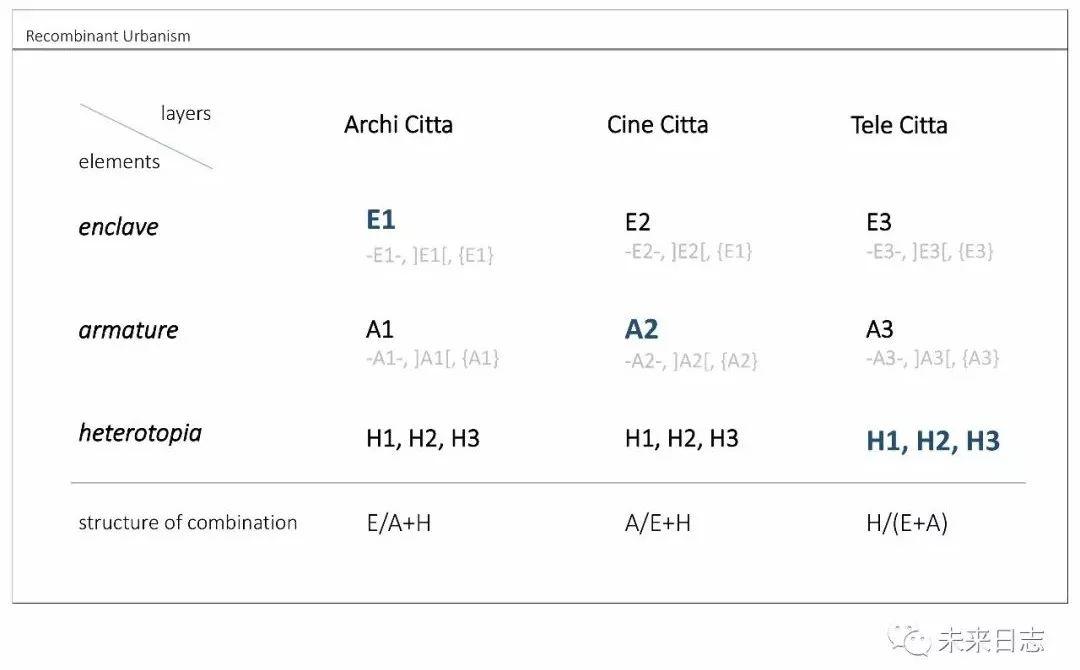
Task: Click the armature row label
Action: [x=129, y=330]
